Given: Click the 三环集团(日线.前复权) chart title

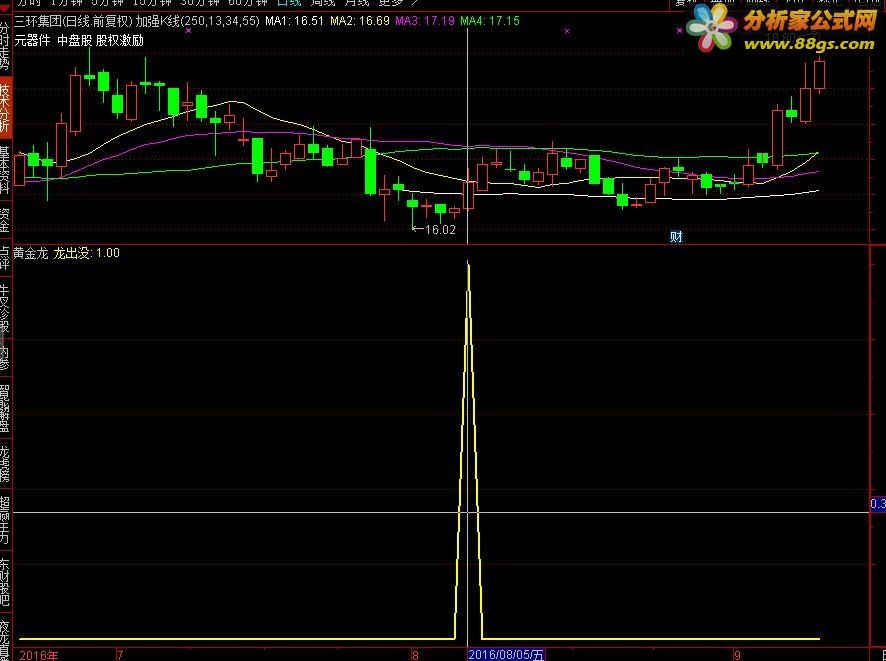Looking at the screenshot, I should pos(73,21).
